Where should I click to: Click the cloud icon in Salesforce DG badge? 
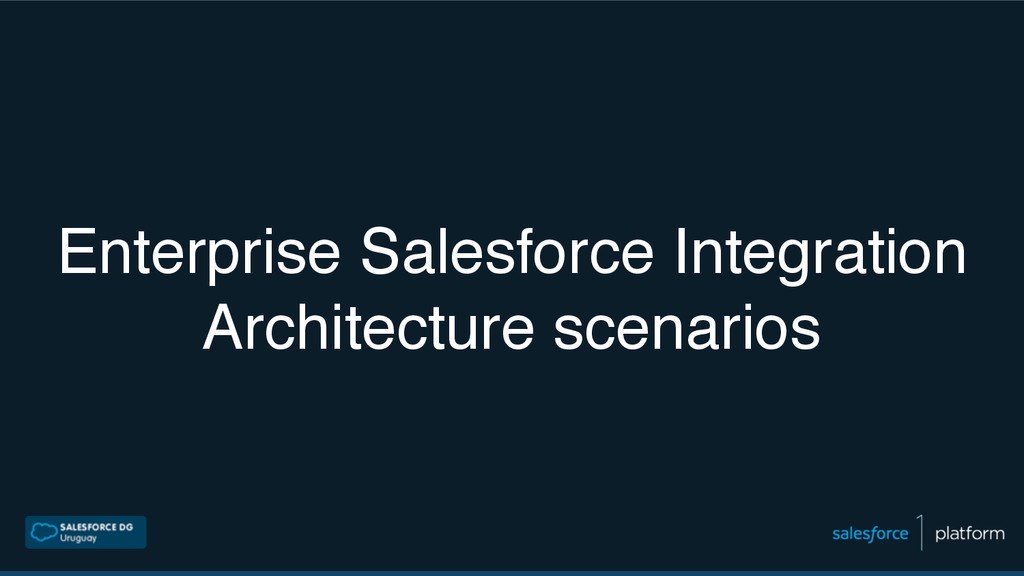click(44, 532)
